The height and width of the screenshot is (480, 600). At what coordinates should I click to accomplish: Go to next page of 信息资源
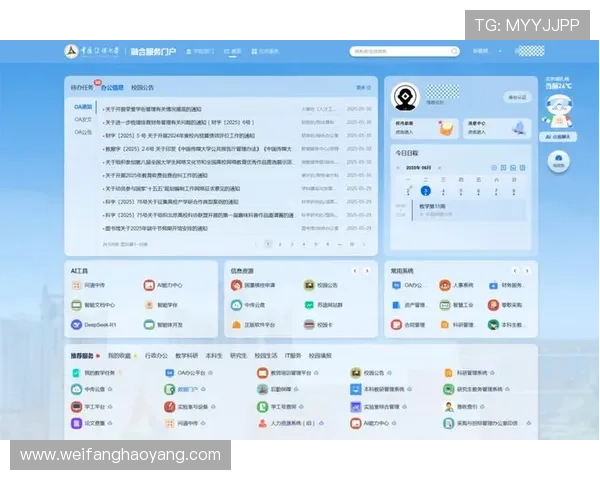tap(367, 271)
